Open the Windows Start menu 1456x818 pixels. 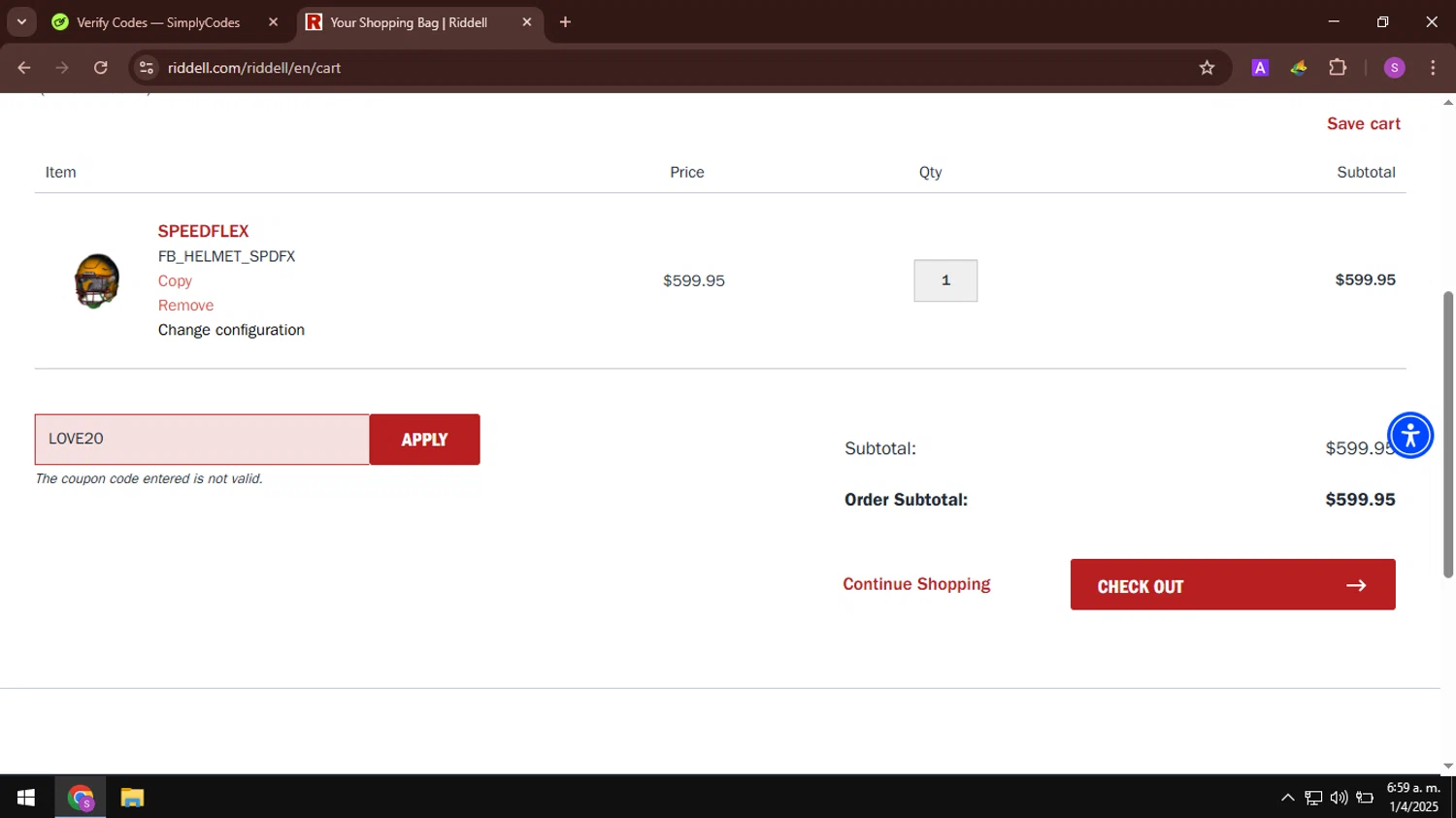(26, 798)
